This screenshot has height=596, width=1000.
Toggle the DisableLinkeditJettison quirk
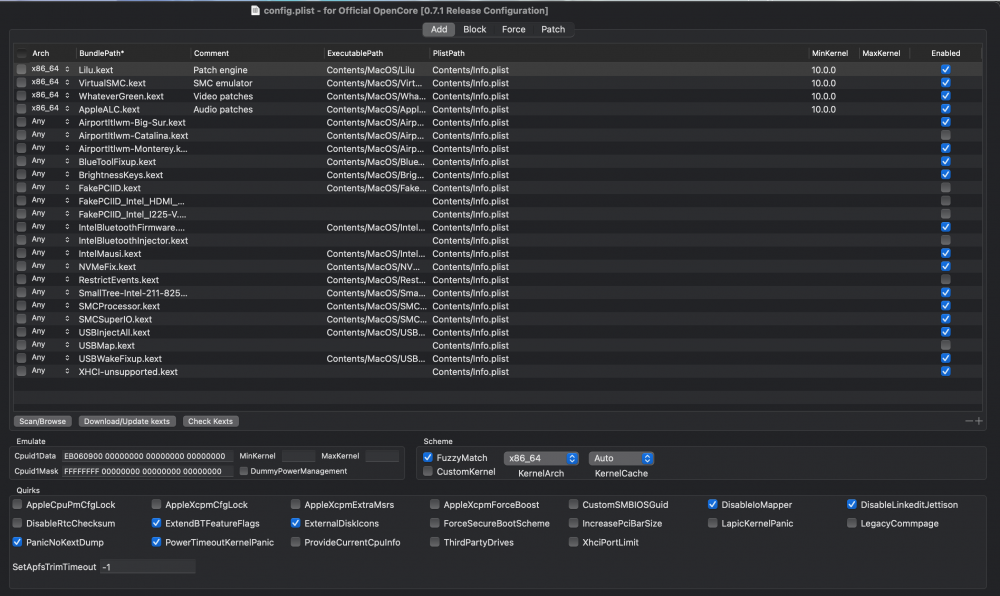[851, 504]
